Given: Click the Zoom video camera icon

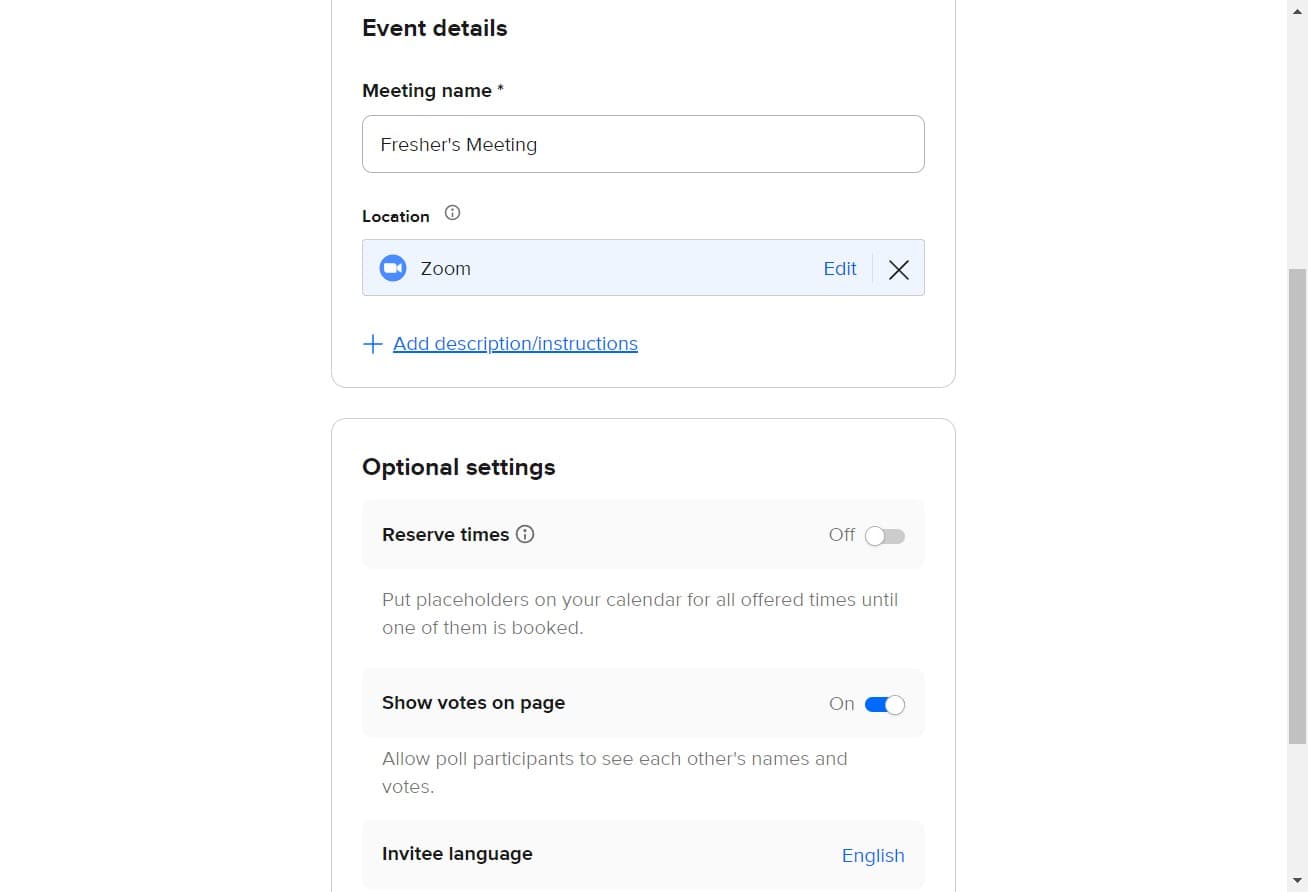Looking at the screenshot, I should pyautogui.click(x=393, y=267).
